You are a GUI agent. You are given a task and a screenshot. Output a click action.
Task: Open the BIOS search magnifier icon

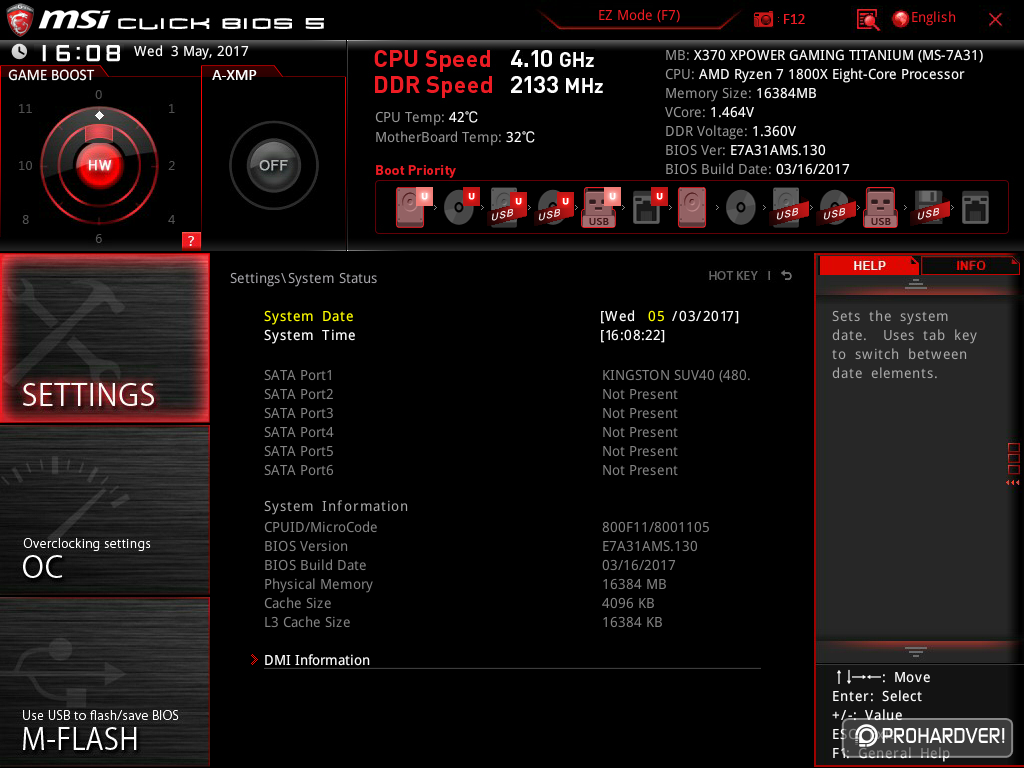(x=867, y=20)
